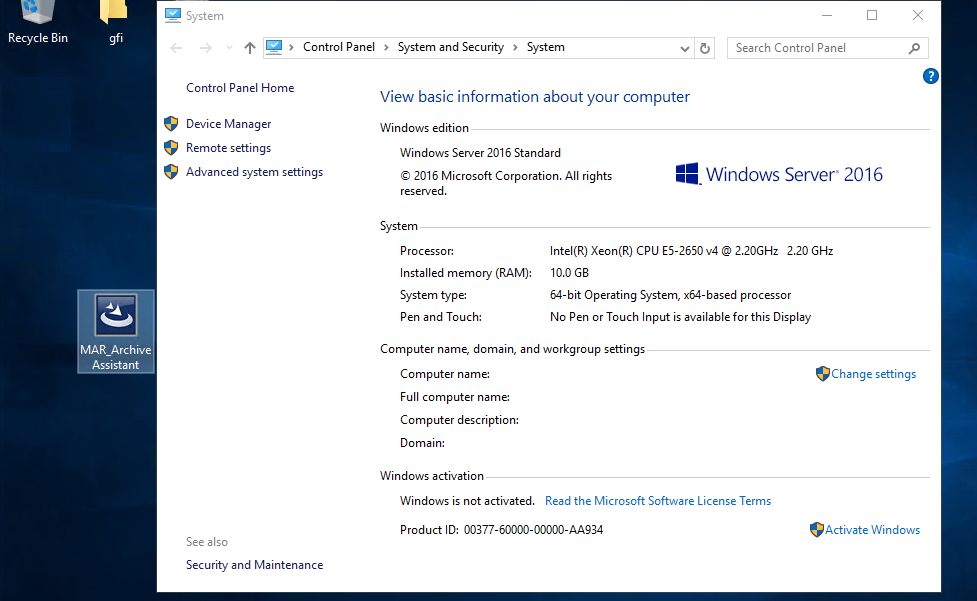Click 'Windows is not activated.' text
Image resolution: width=977 pixels, height=601 pixels.
coord(467,501)
